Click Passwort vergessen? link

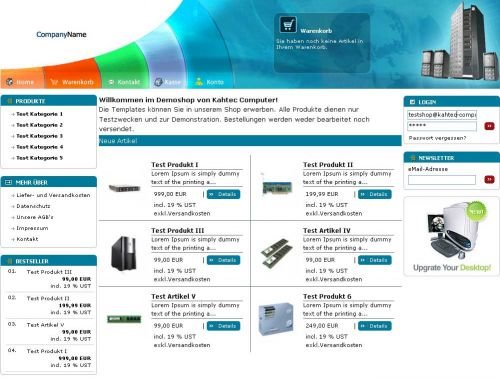pyautogui.click(x=437, y=138)
